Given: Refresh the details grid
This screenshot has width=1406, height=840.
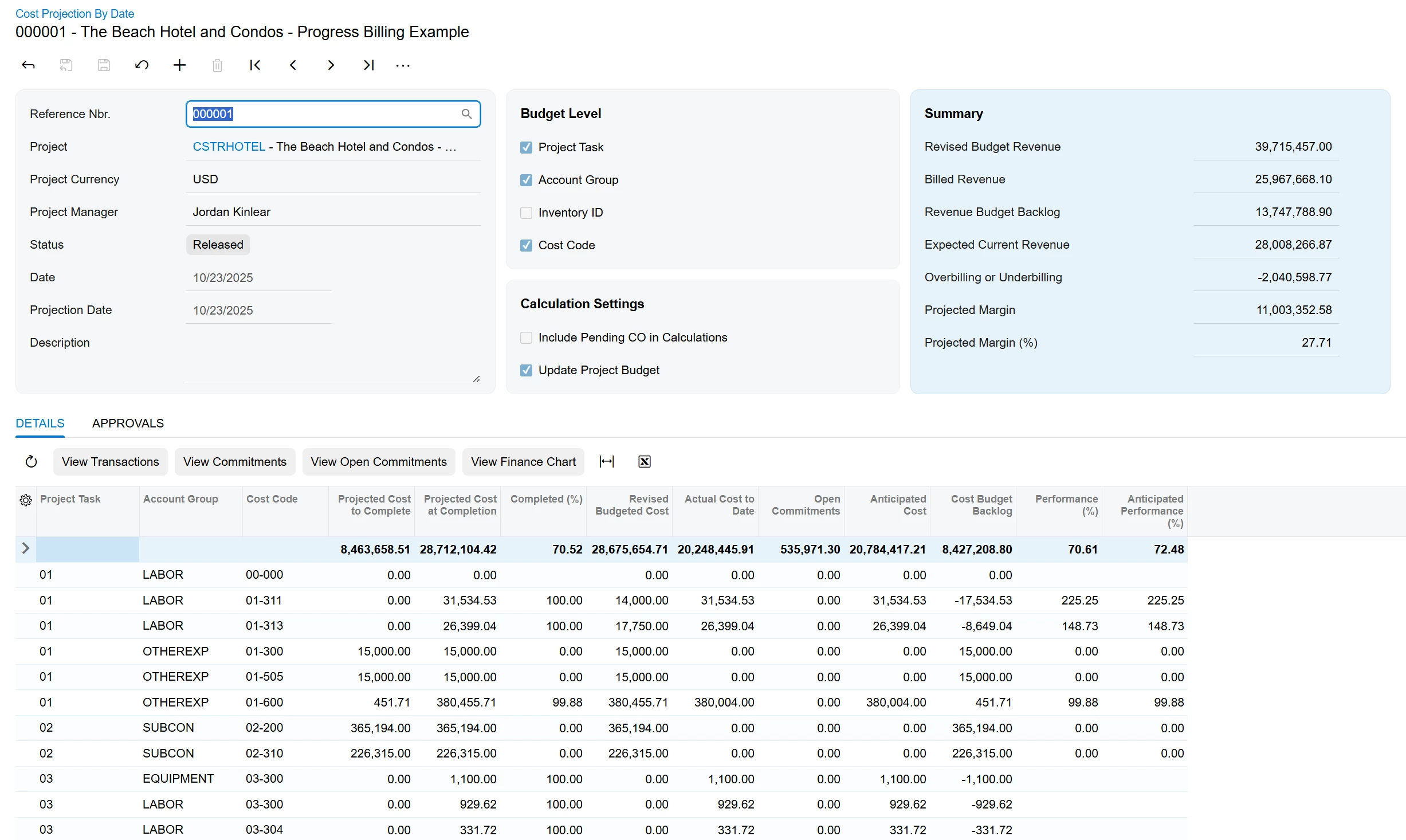Looking at the screenshot, I should coord(32,462).
